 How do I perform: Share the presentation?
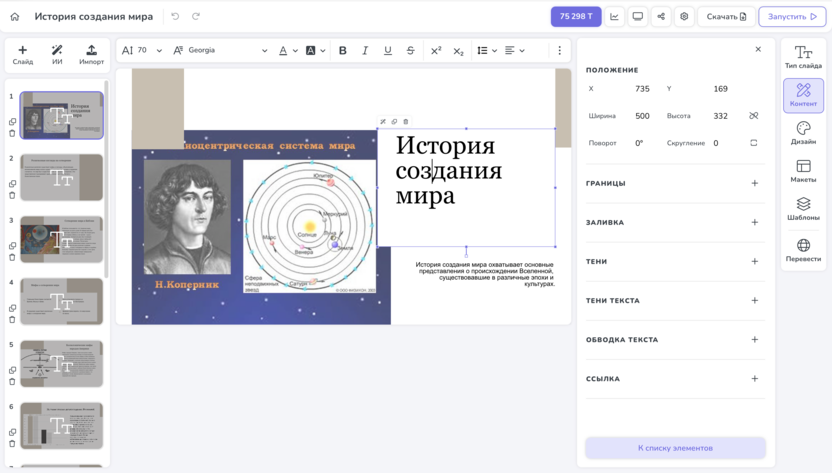tap(661, 16)
